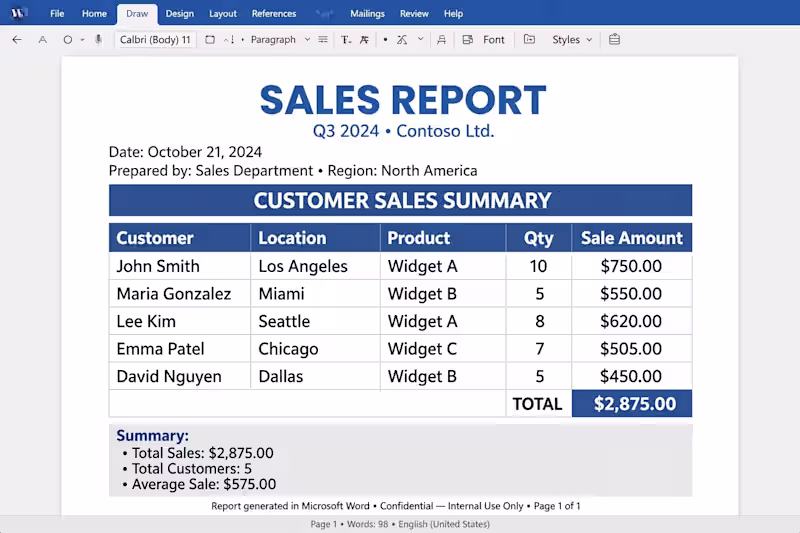This screenshot has height=533, width=800.
Task: Click the circle shape tool icon
Action: click(67, 40)
